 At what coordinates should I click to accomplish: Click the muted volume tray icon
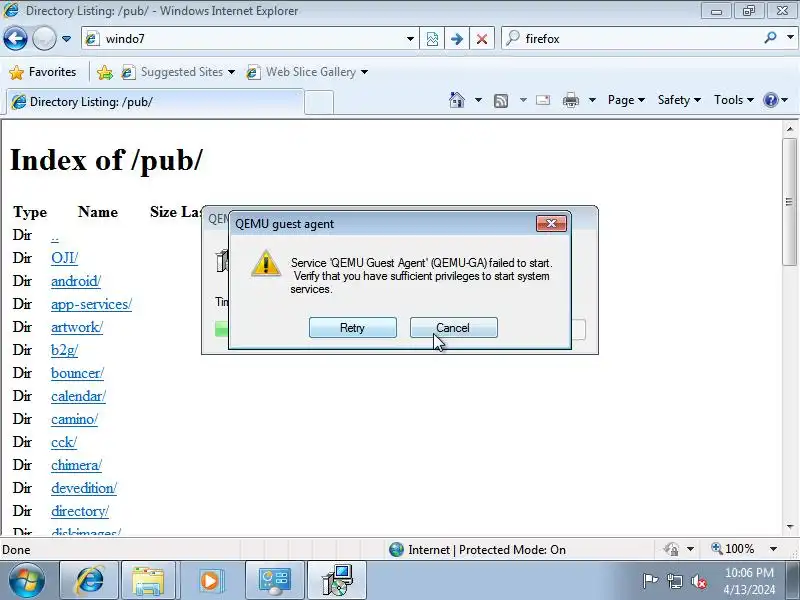tap(698, 581)
